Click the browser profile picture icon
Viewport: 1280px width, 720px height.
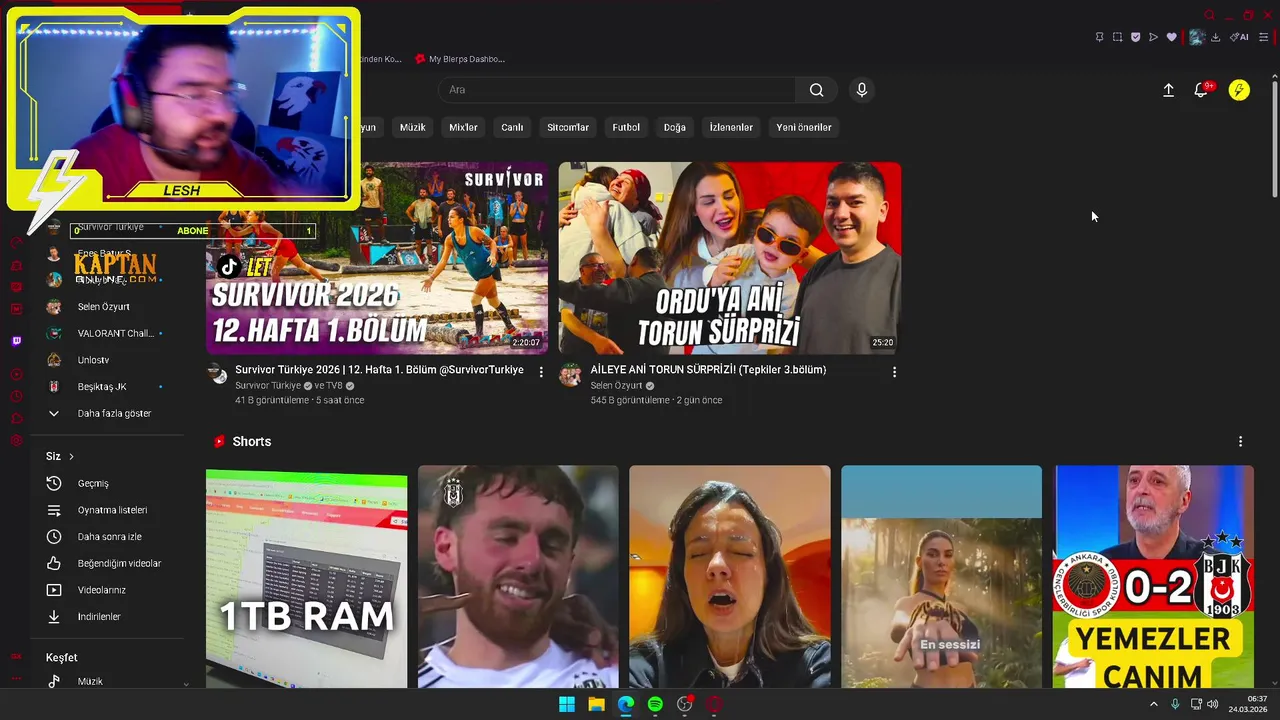[1196, 37]
